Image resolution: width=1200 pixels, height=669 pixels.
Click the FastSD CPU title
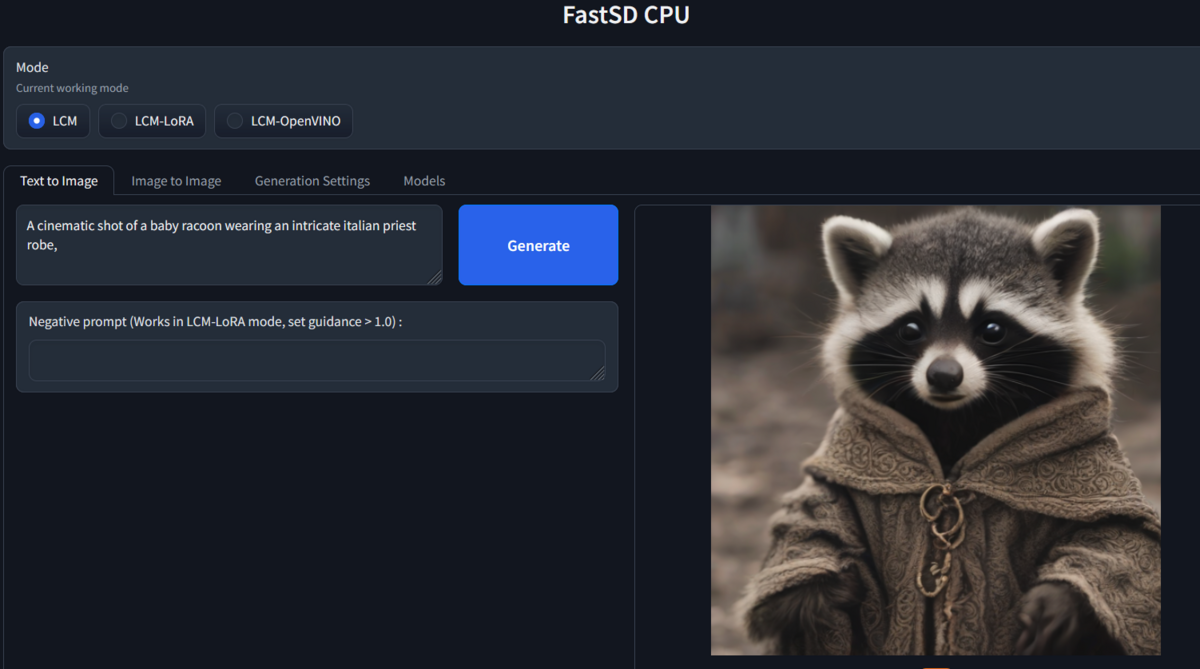coord(626,15)
